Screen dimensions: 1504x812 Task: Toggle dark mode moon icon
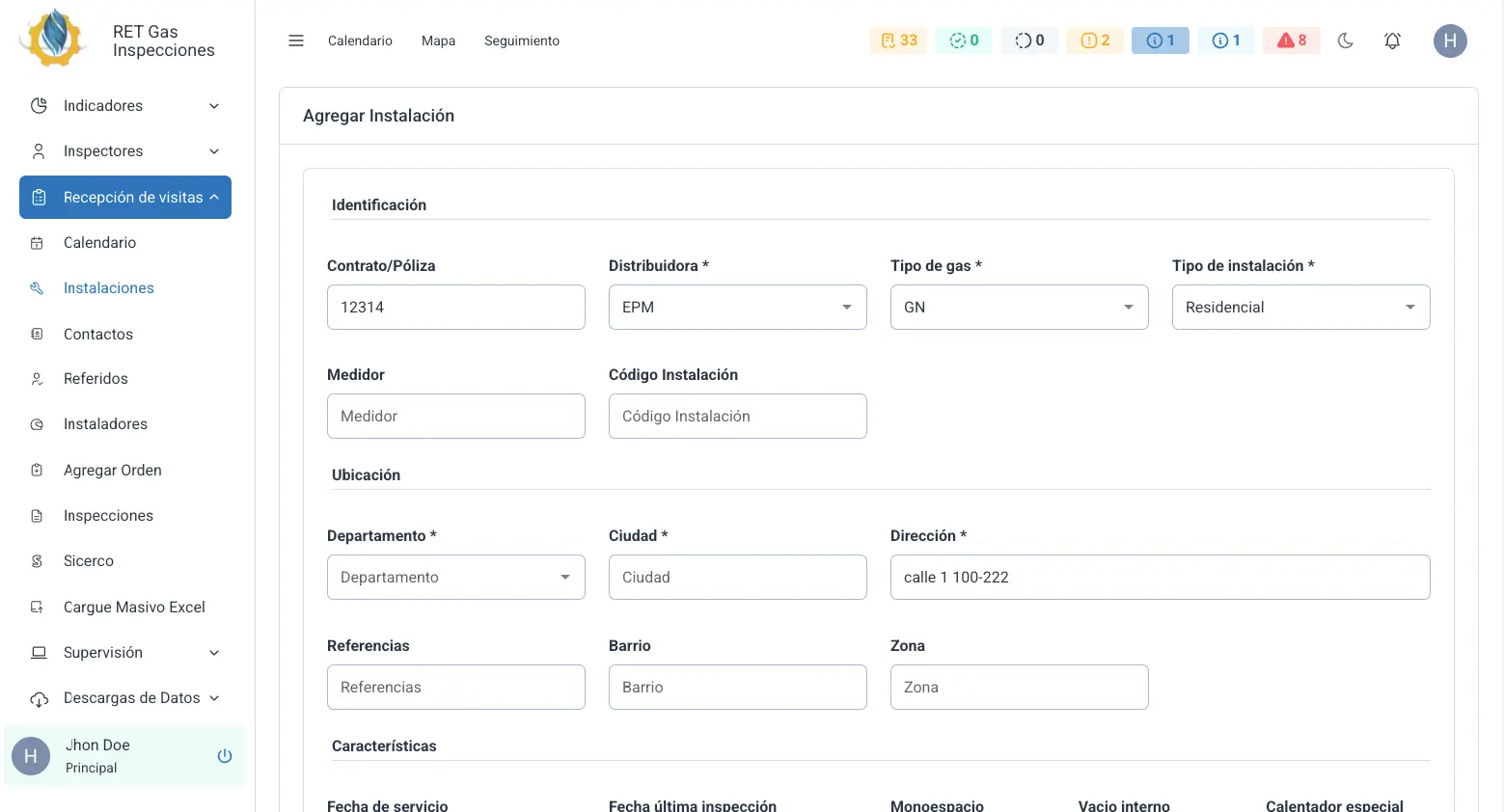[x=1346, y=41]
